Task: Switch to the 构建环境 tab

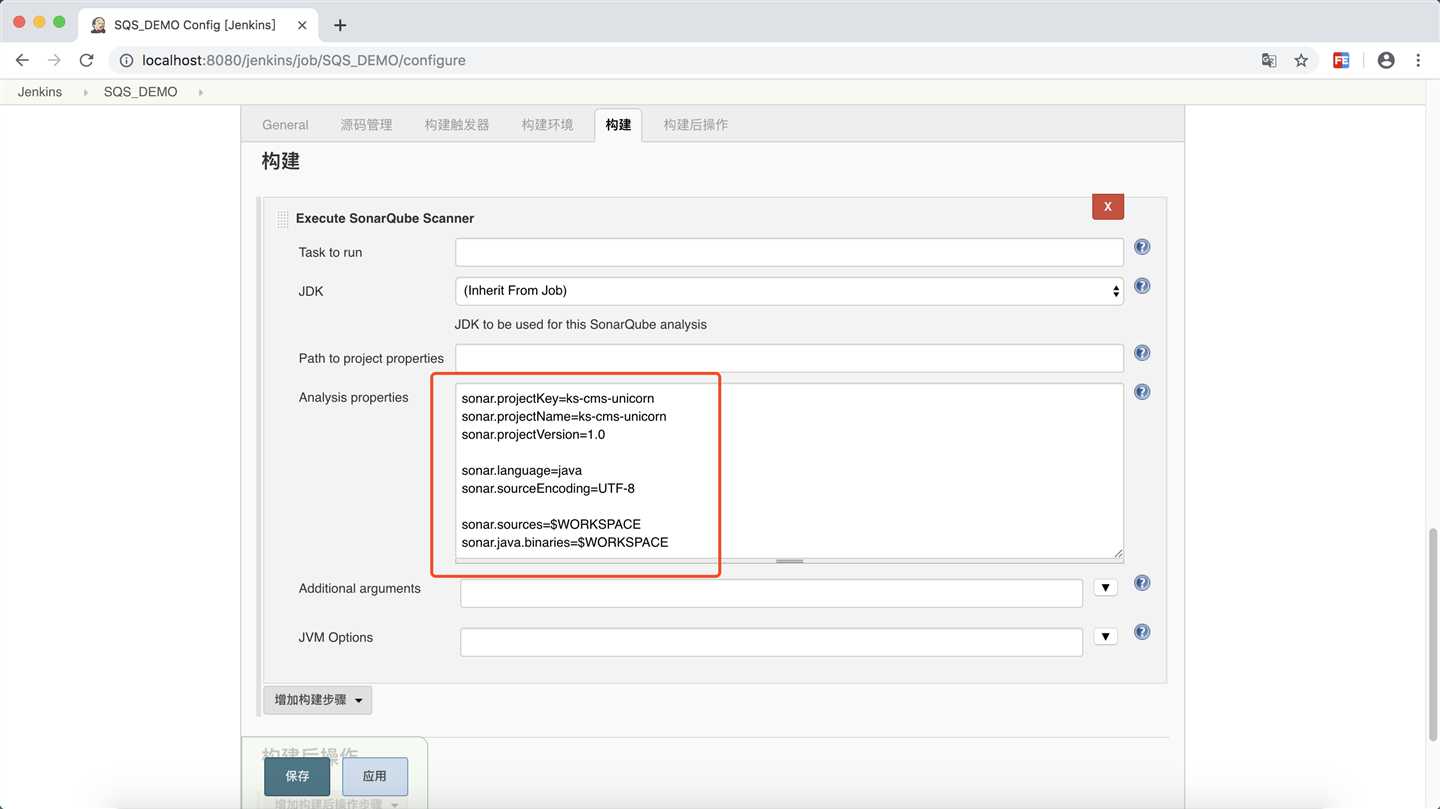Action: [547, 125]
